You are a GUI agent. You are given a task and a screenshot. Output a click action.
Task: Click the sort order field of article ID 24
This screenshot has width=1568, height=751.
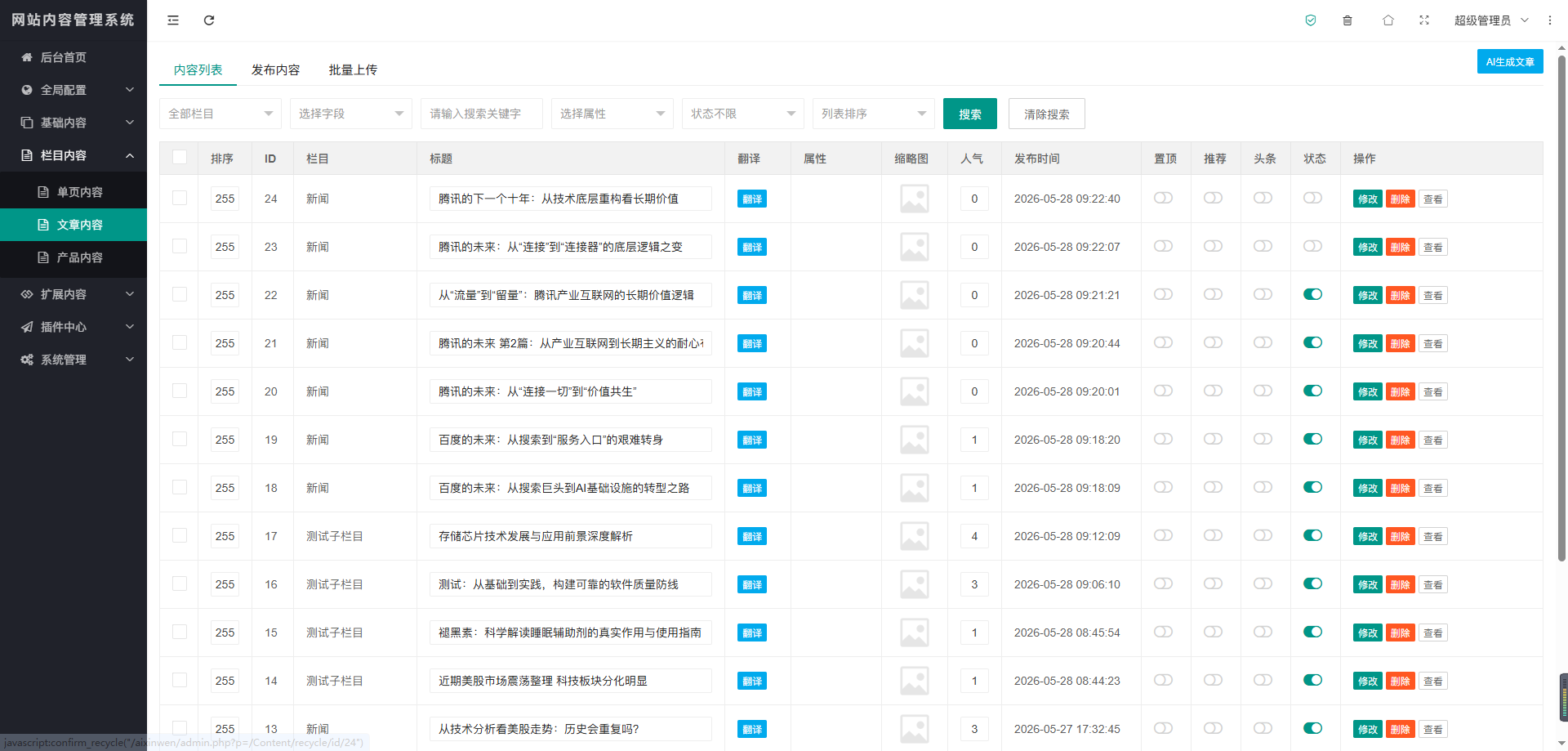coord(225,199)
